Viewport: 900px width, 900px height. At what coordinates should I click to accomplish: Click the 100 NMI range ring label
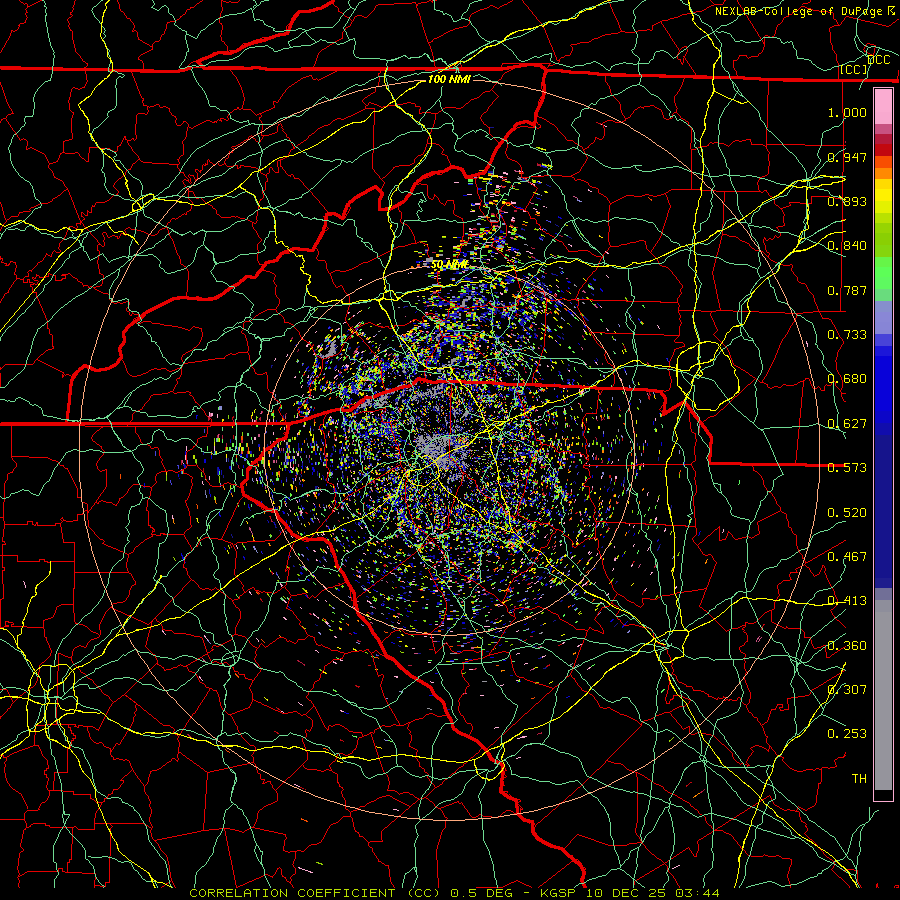pyautogui.click(x=449, y=79)
